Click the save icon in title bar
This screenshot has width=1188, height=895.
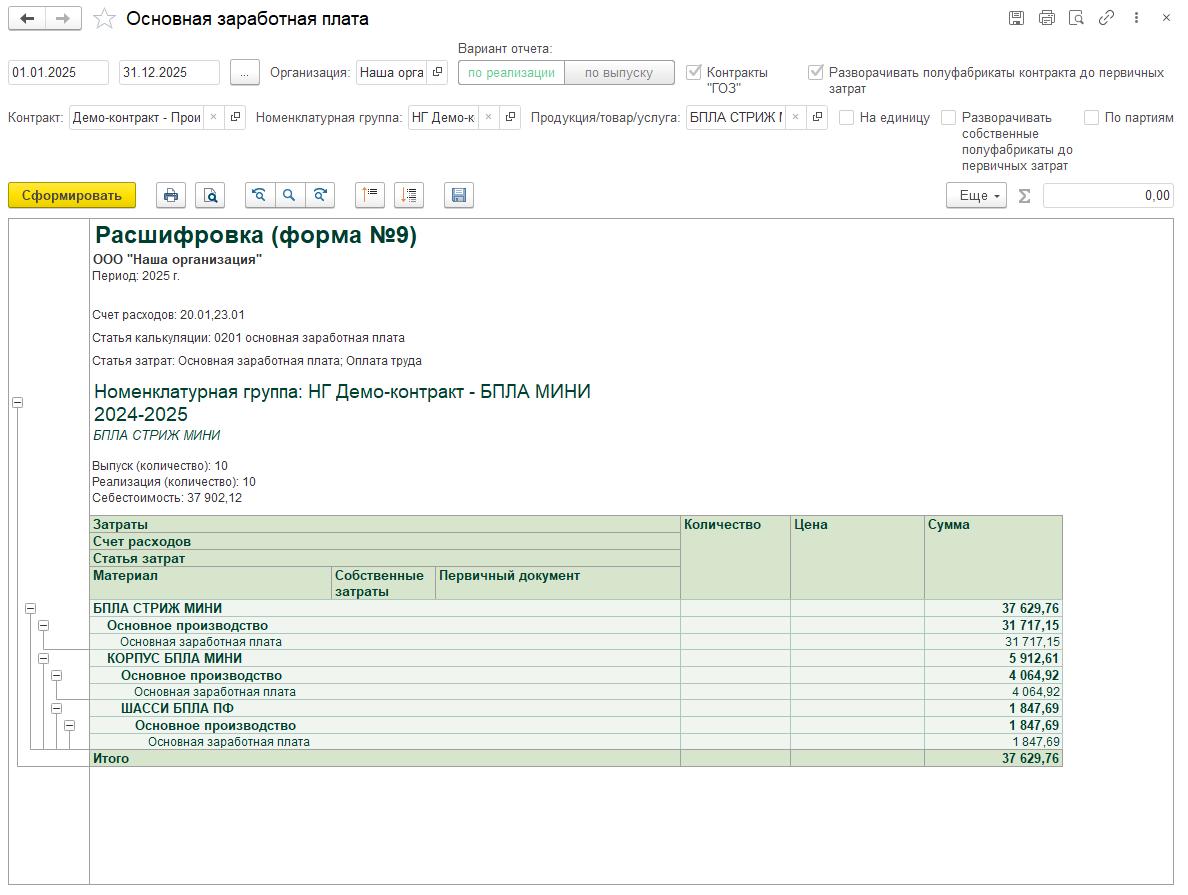(1017, 18)
